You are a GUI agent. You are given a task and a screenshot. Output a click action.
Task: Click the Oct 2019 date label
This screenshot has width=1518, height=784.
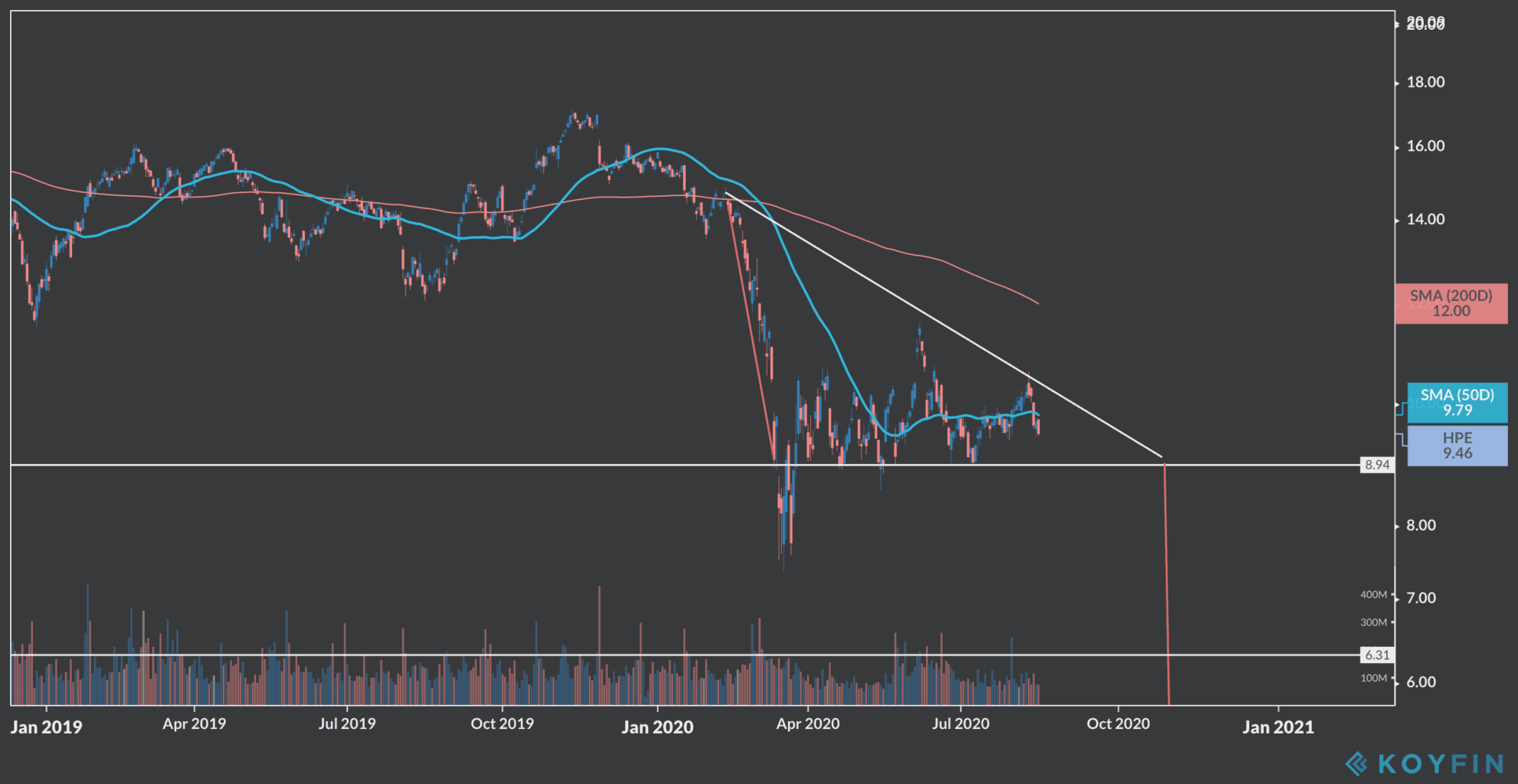coord(502,724)
